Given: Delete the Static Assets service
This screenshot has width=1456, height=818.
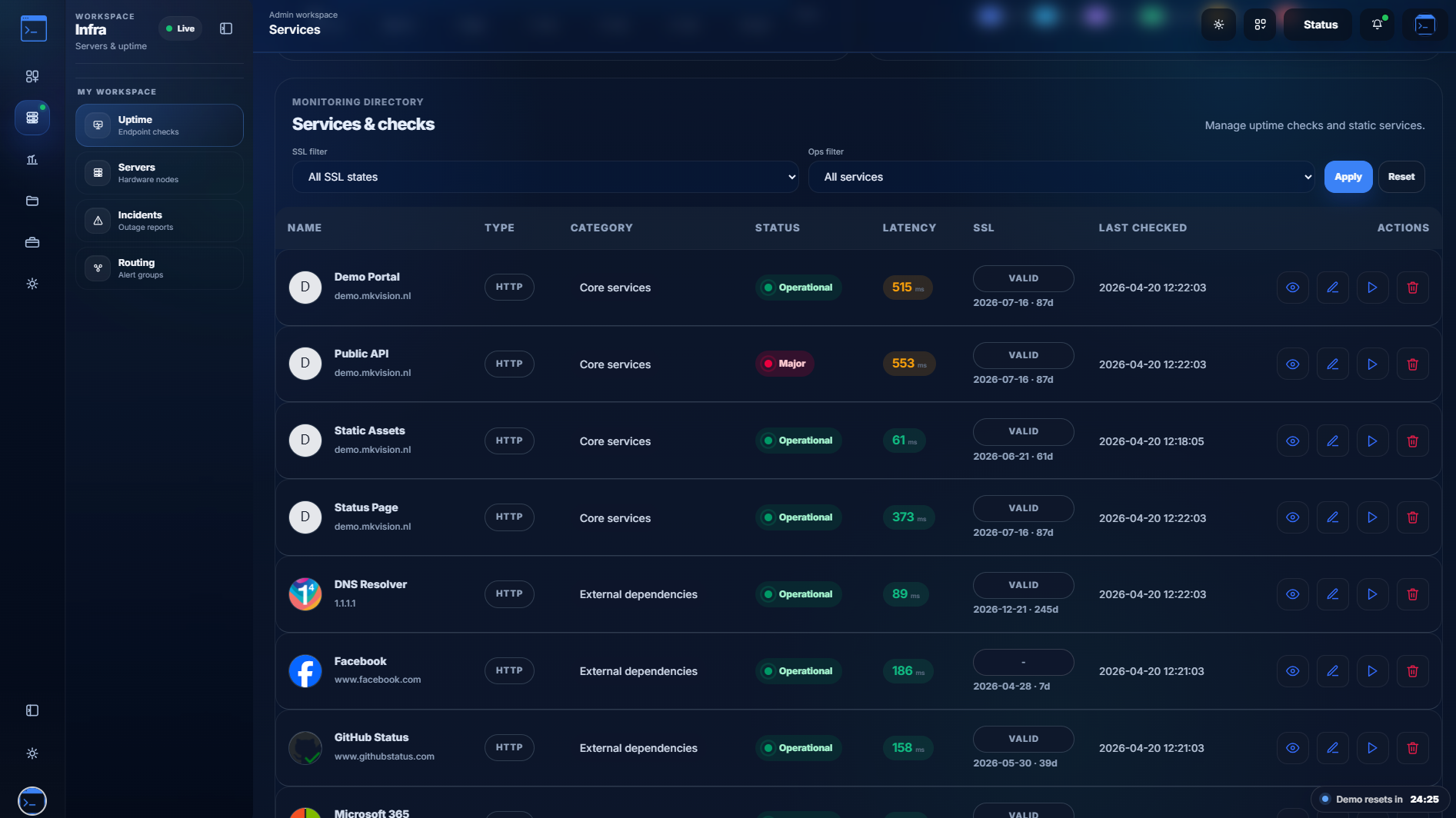Looking at the screenshot, I should click(1412, 441).
